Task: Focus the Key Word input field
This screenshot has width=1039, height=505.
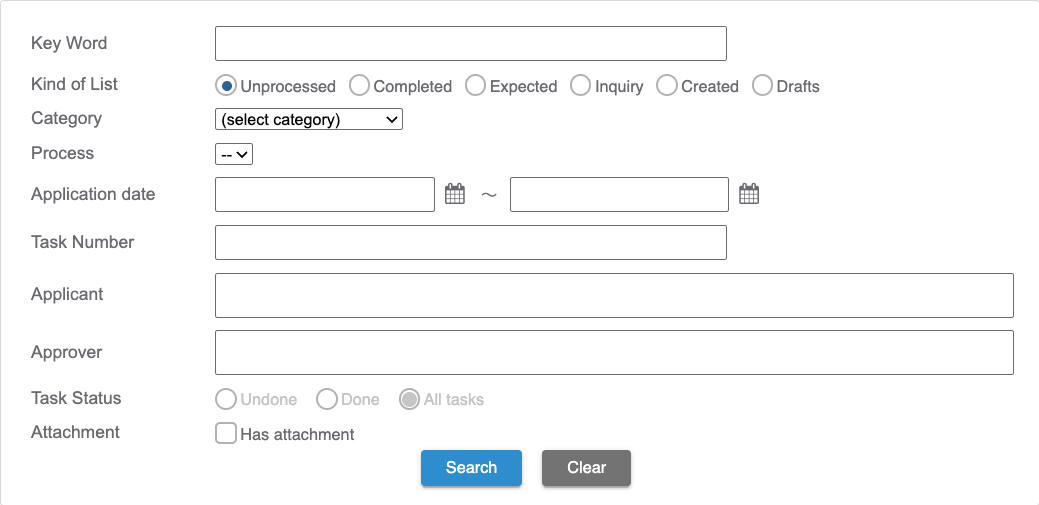Action: pyautogui.click(x=471, y=44)
